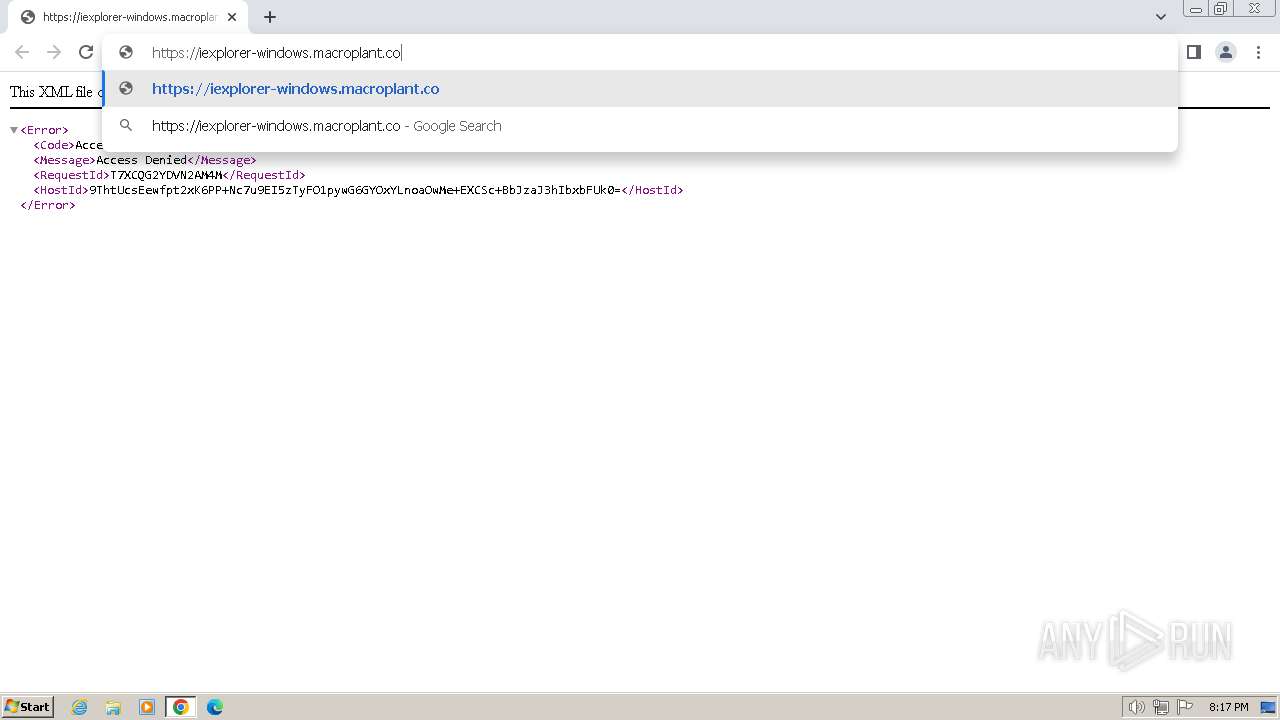Open Windows Media Player from the taskbar

tap(147, 707)
